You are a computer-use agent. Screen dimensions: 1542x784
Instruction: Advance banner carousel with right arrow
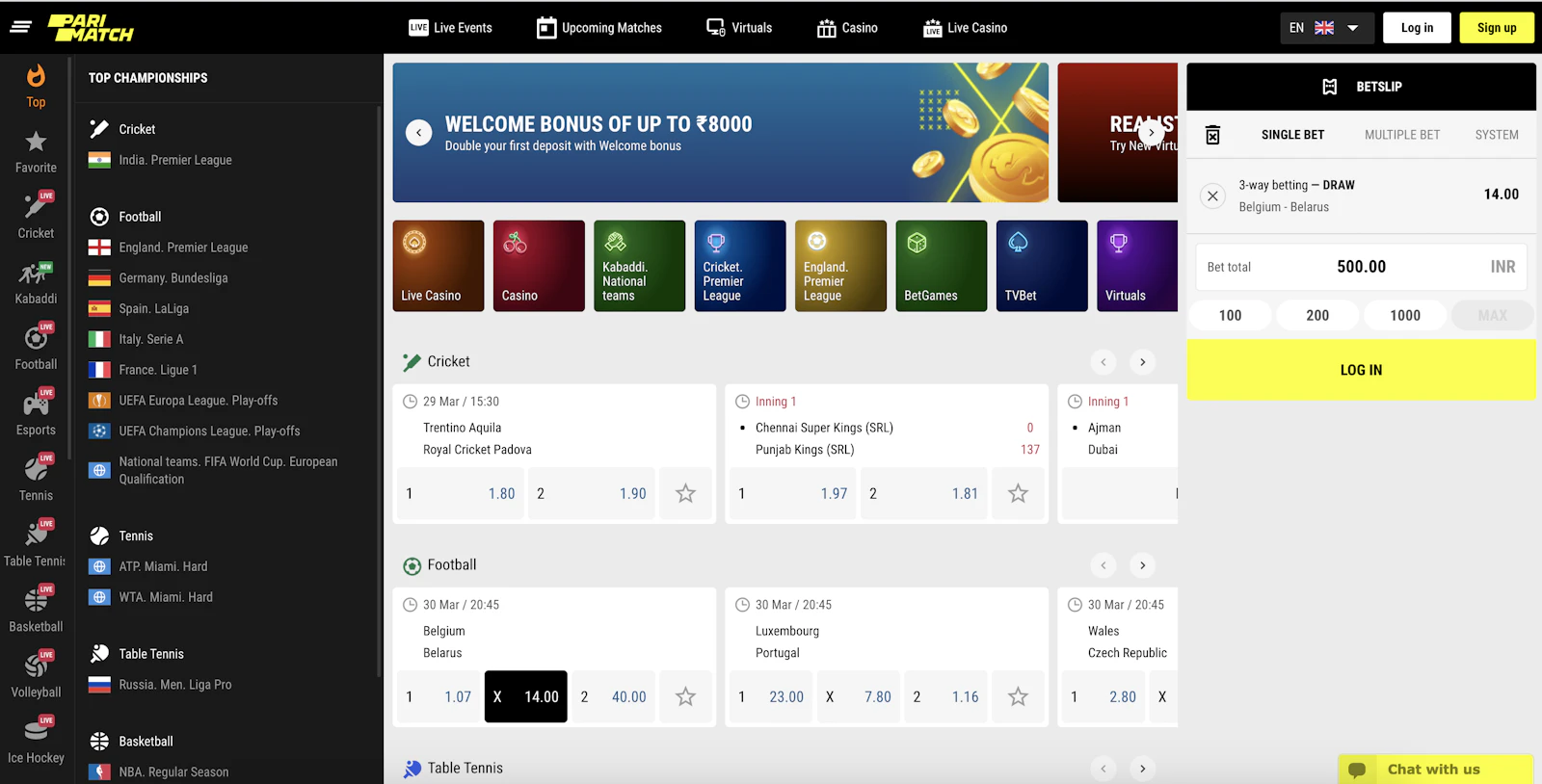[1151, 133]
